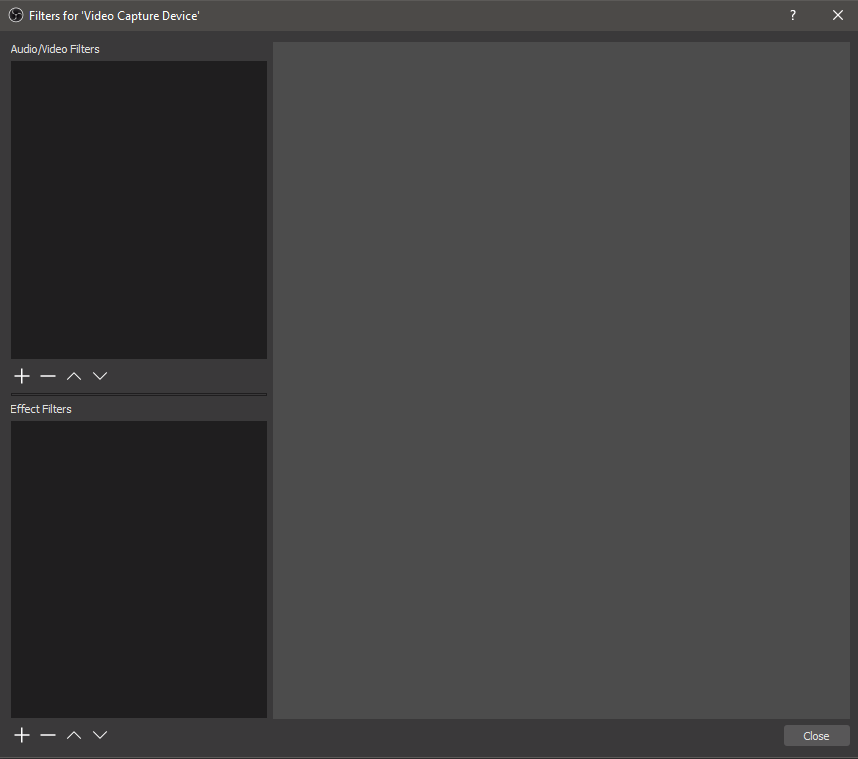Click the OBS logo in the title bar
This screenshot has height=759, width=858.
[x=16, y=15]
